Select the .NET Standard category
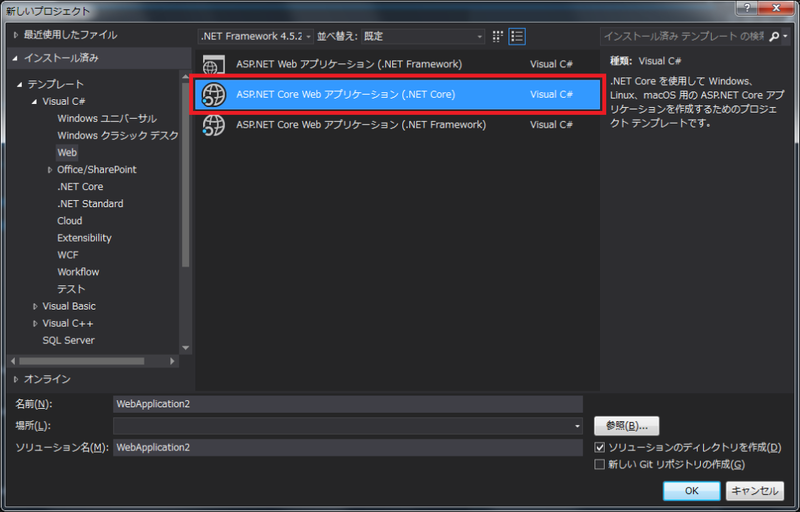This screenshot has height=512, width=800. [90, 204]
